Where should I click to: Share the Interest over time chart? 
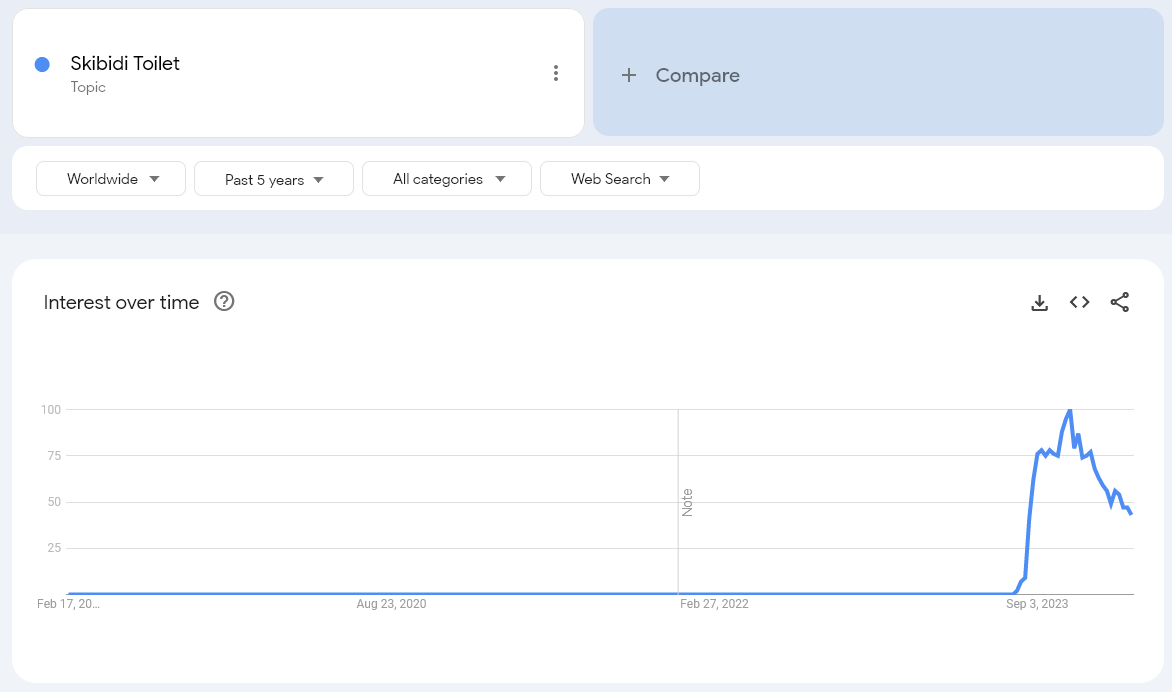coord(1120,302)
